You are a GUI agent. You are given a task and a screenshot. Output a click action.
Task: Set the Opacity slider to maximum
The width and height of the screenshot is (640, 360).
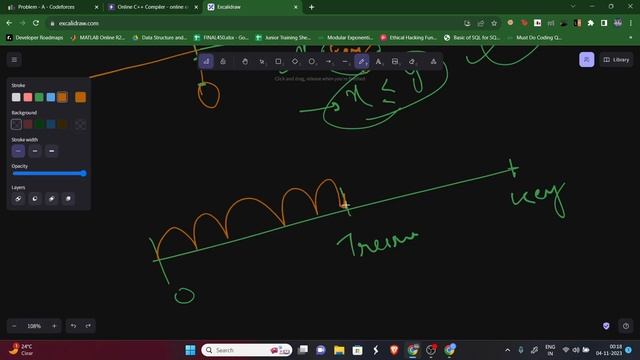(84, 173)
